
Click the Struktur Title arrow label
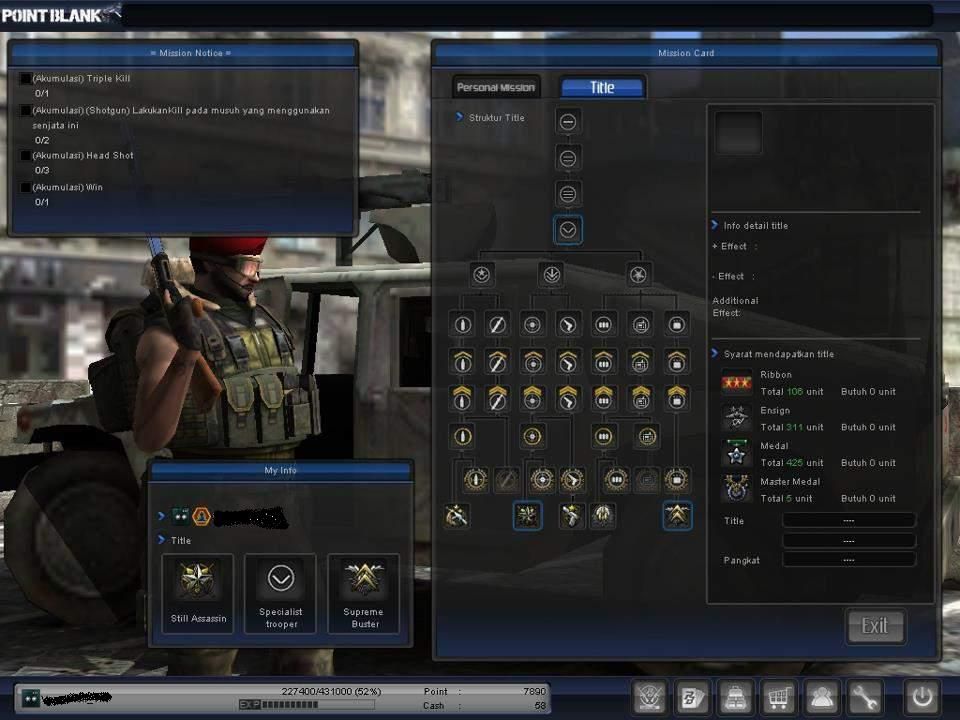(490, 118)
